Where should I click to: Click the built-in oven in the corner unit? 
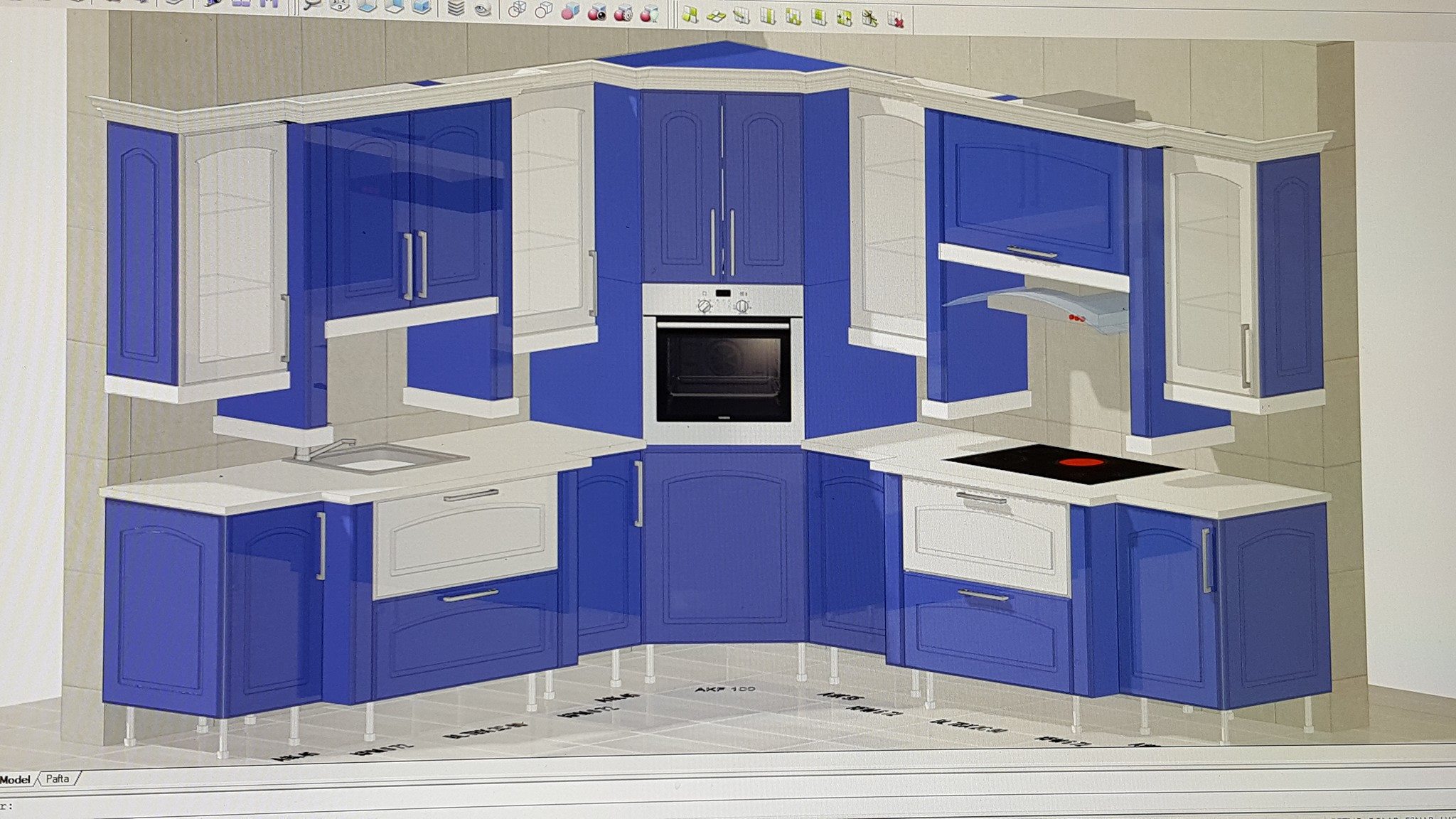(723, 363)
